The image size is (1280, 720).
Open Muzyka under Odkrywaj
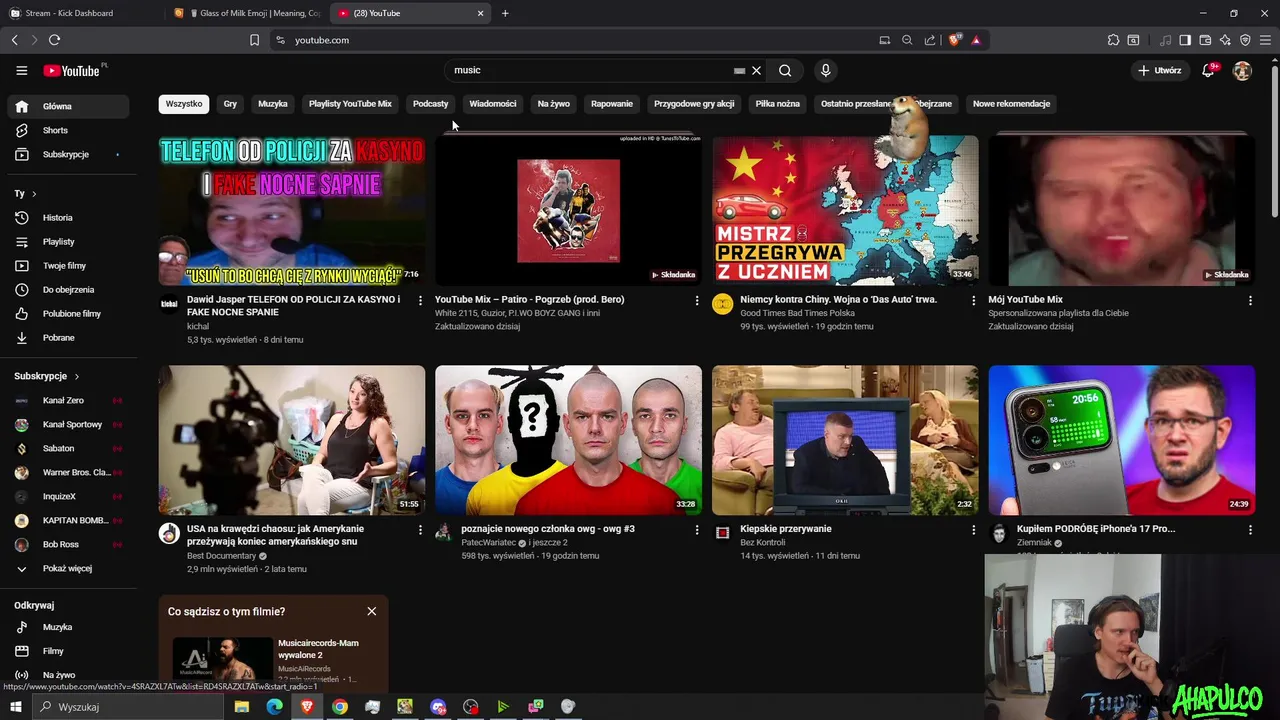coord(68,627)
